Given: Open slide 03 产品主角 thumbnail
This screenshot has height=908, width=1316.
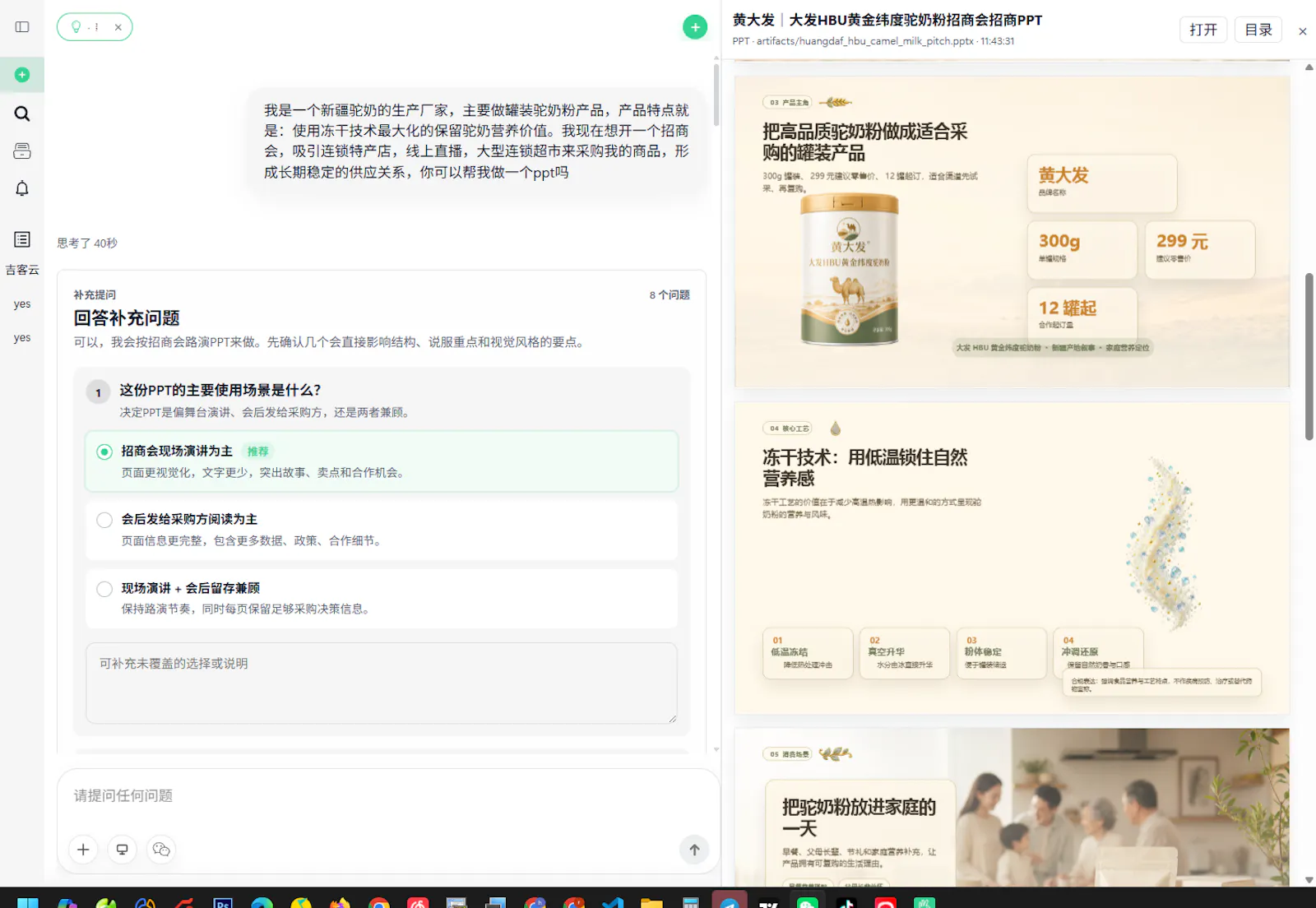Looking at the screenshot, I should (1012, 231).
